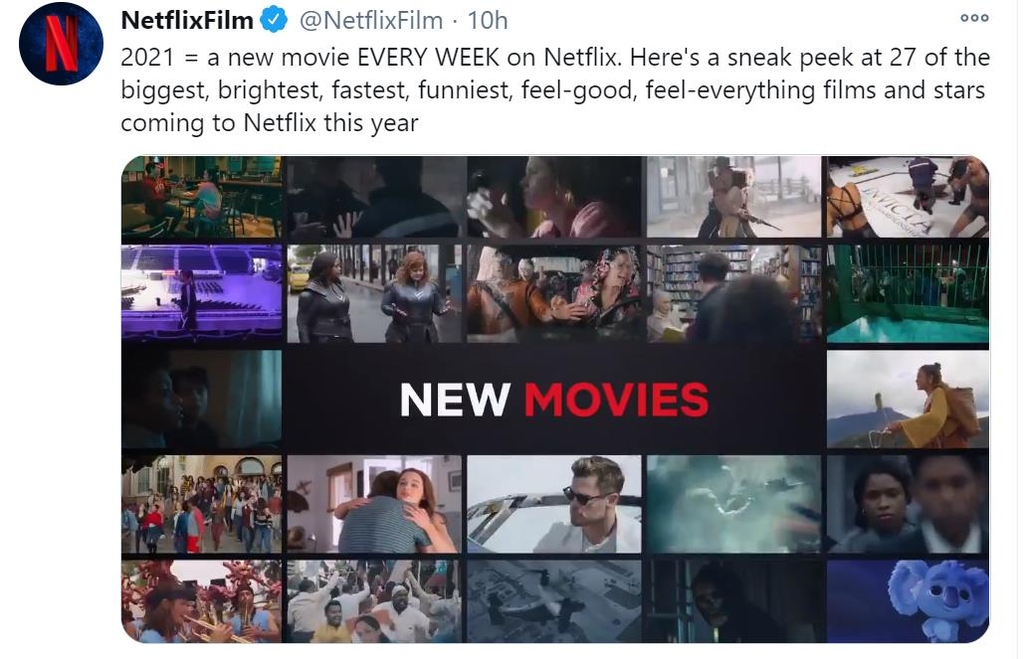Click the bookstore scene thumbnail
The width and height of the screenshot is (1024, 659).
click(x=734, y=294)
